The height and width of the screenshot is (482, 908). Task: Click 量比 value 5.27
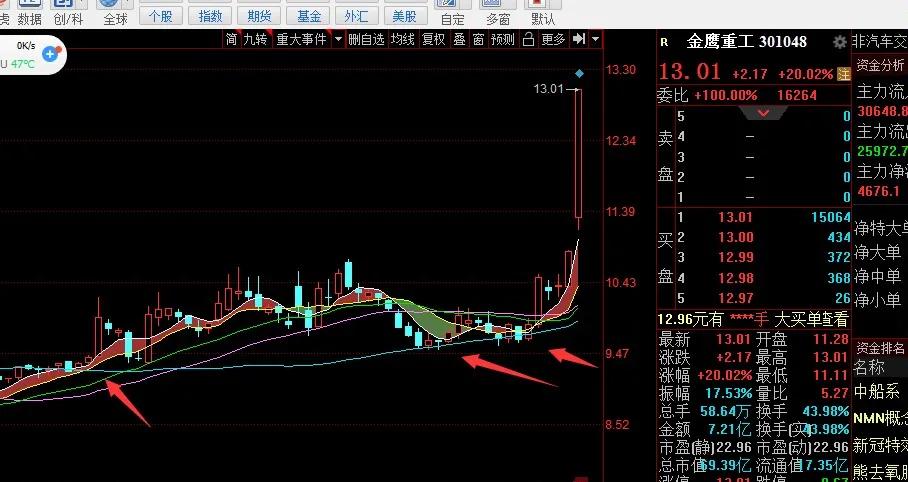pyautogui.click(x=834, y=393)
